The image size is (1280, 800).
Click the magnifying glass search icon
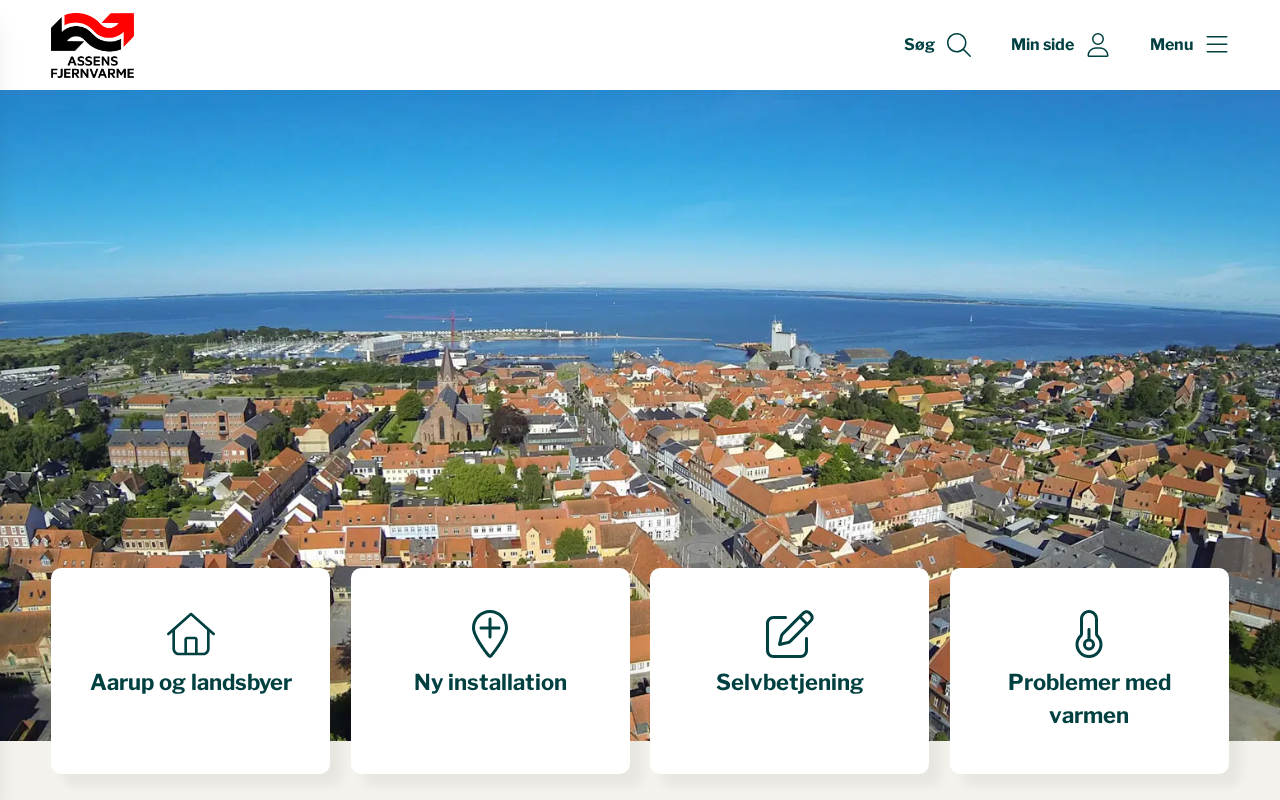(x=959, y=45)
